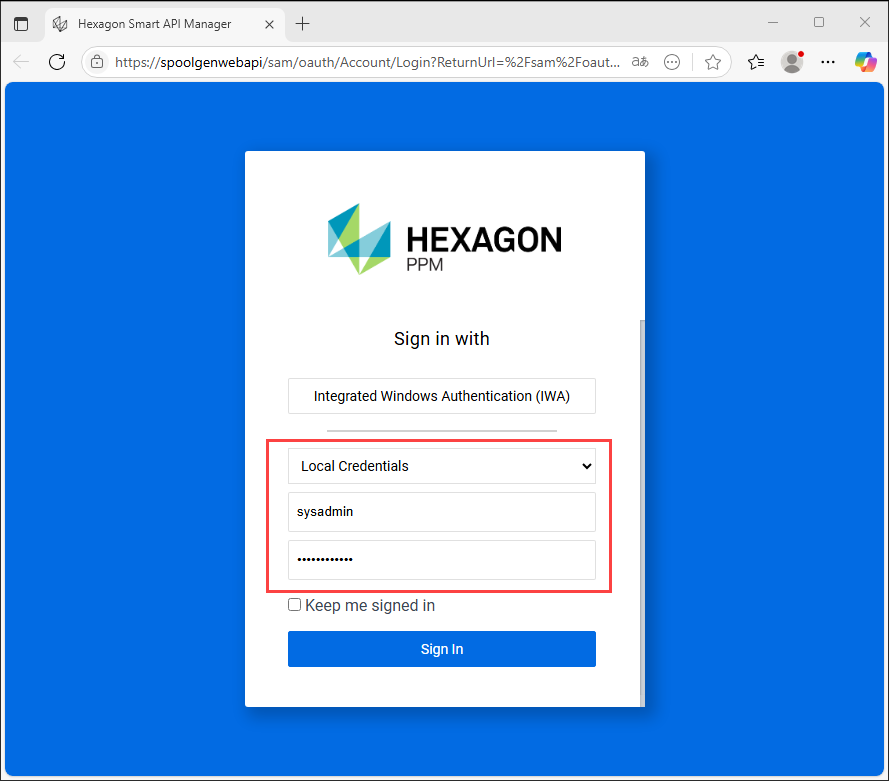This screenshot has width=889, height=781.
Task: Open the browser profile icon
Action: coord(792,62)
